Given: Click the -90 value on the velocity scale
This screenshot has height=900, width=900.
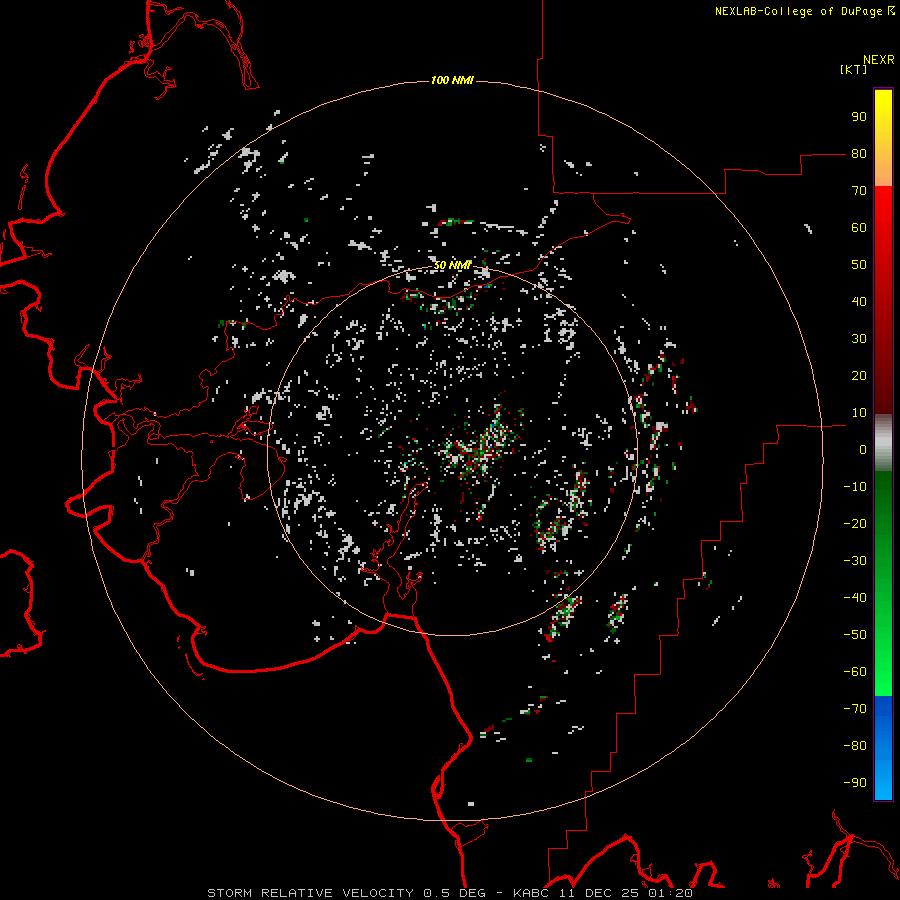Looking at the screenshot, I should click(x=855, y=783).
